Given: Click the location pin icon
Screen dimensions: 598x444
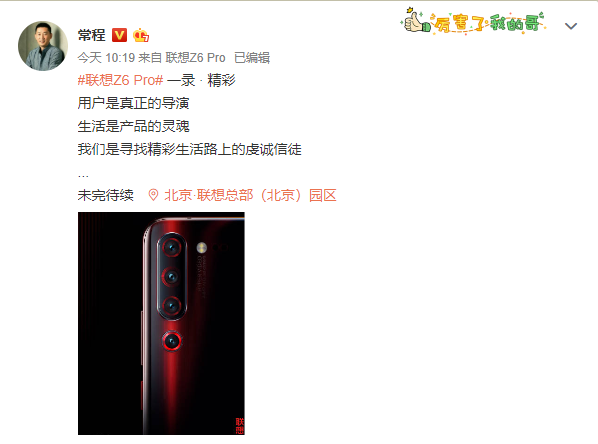Looking at the screenshot, I should pos(153,195).
